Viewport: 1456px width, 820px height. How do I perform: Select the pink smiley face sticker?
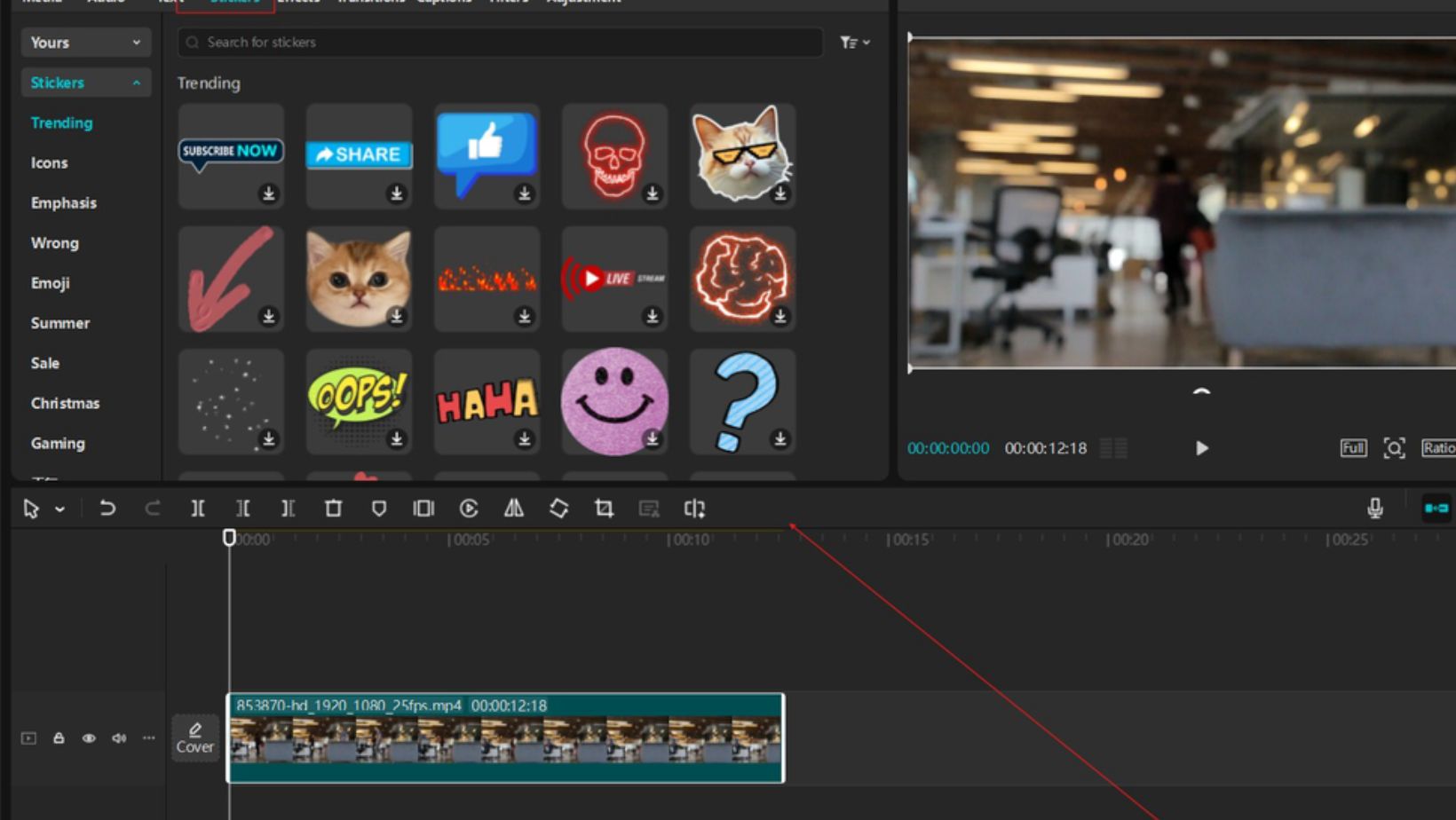click(614, 401)
